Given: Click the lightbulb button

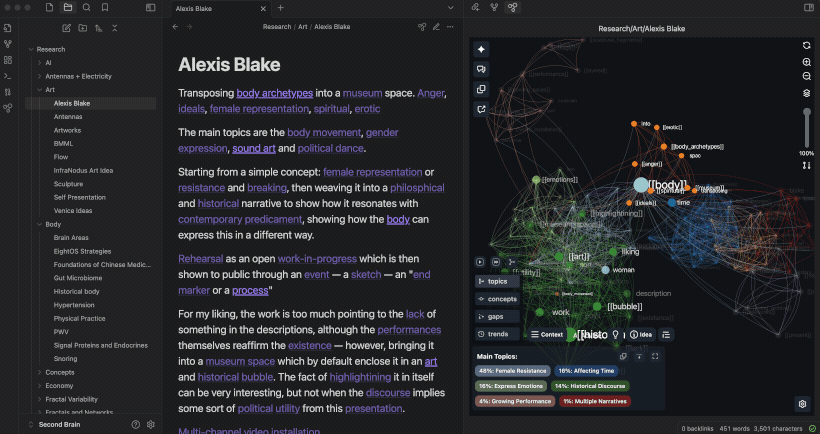Looking at the screenshot, I should pyautogui.click(x=616, y=335).
